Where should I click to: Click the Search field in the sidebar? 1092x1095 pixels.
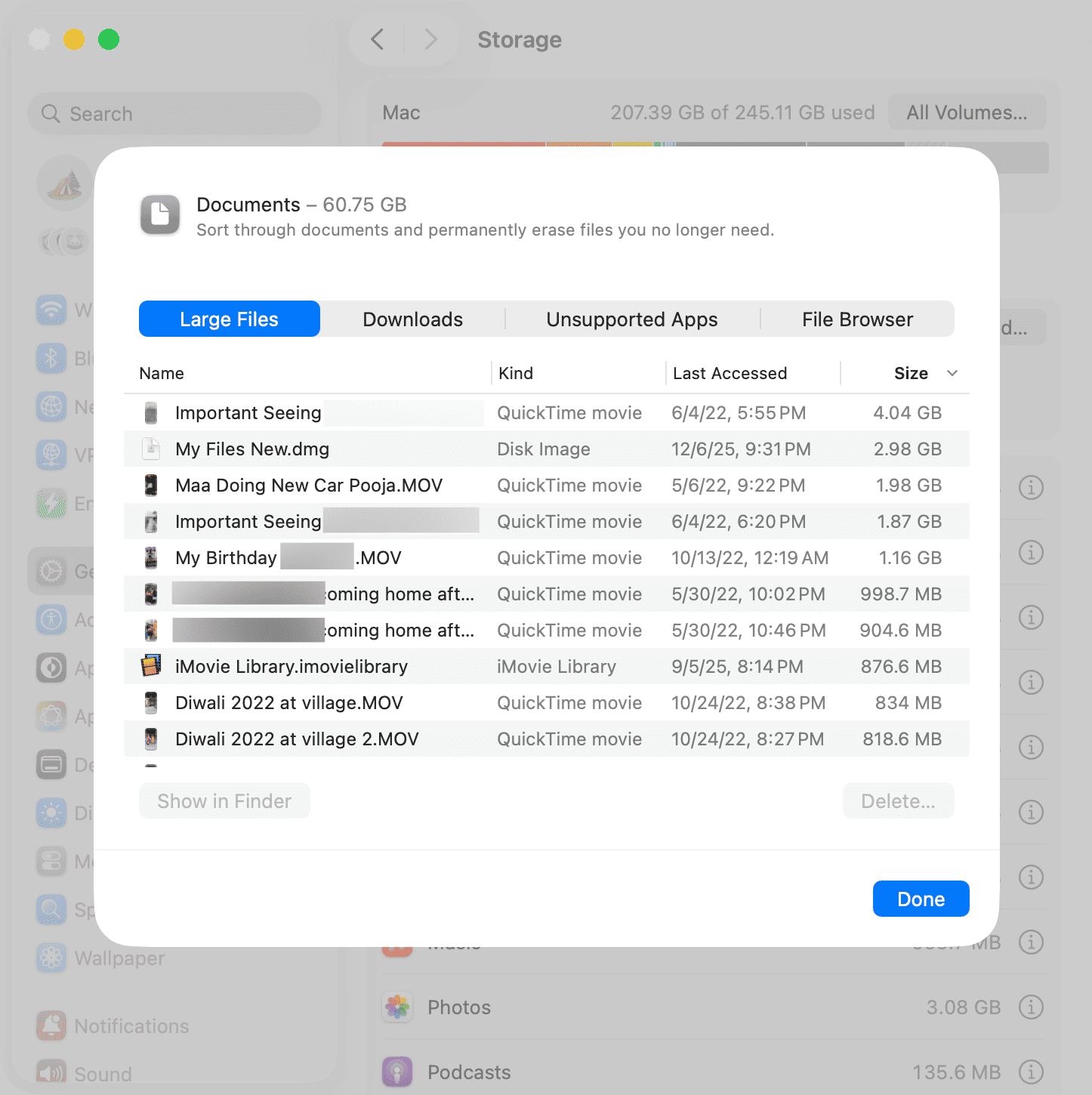pos(174,113)
